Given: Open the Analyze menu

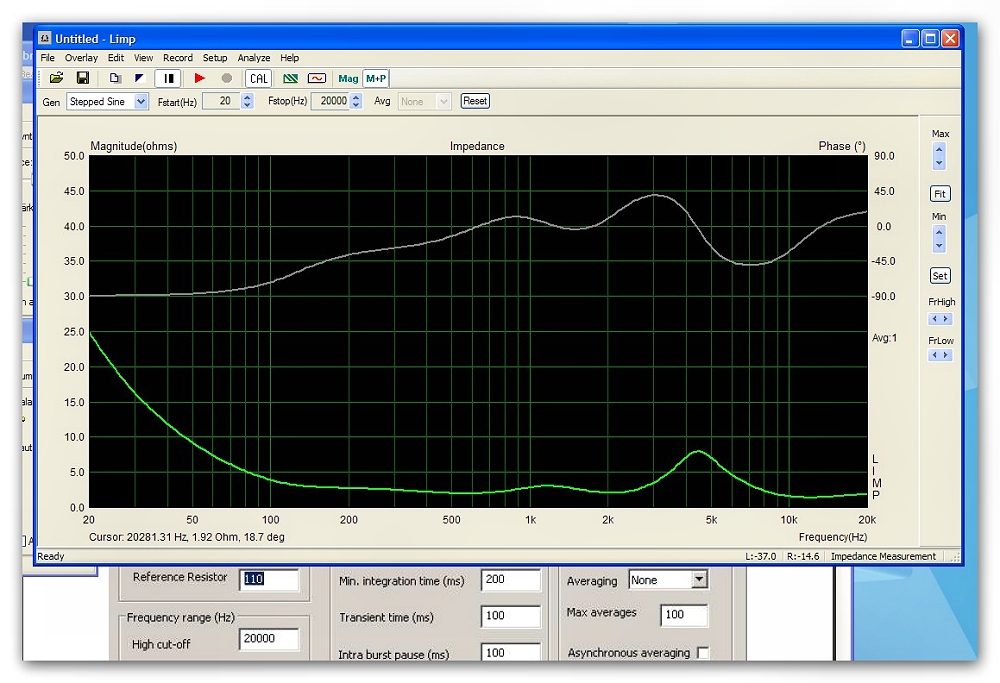Looking at the screenshot, I should [x=254, y=58].
